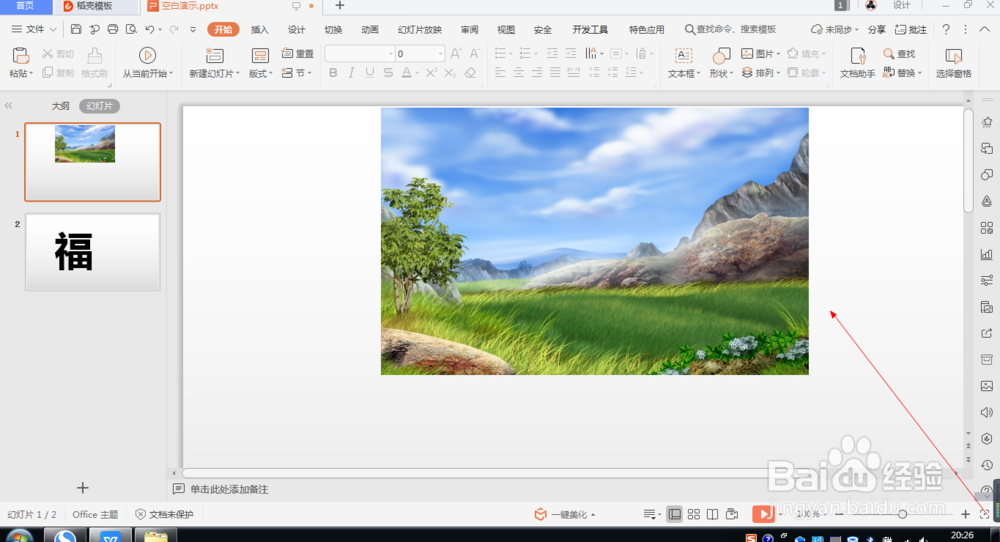Save the presentation with the floppy disk icon
This screenshot has width=1000, height=542.
coord(76,29)
